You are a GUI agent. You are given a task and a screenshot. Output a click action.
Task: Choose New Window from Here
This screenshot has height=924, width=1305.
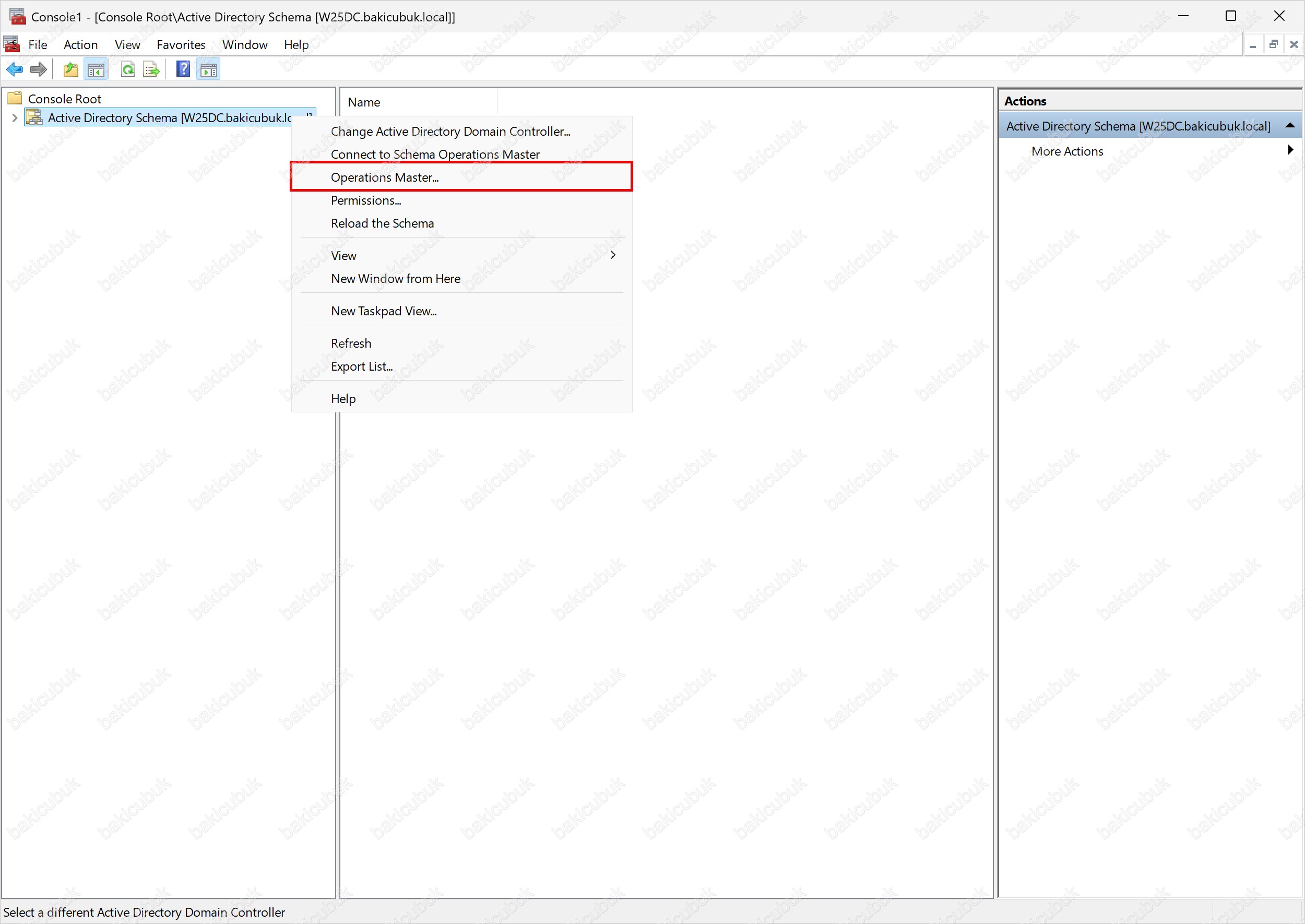click(461, 278)
